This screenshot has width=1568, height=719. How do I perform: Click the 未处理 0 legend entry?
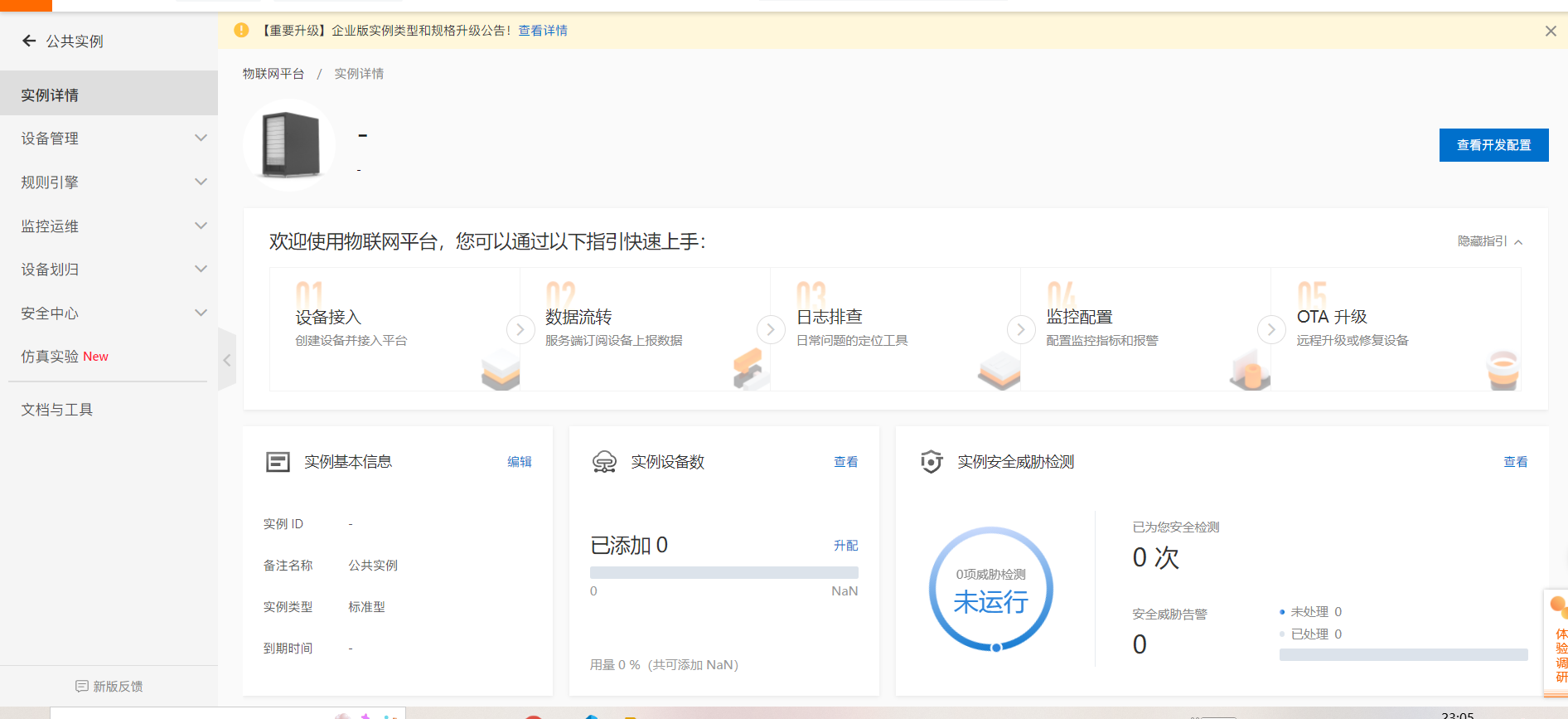click(1311, 612)
